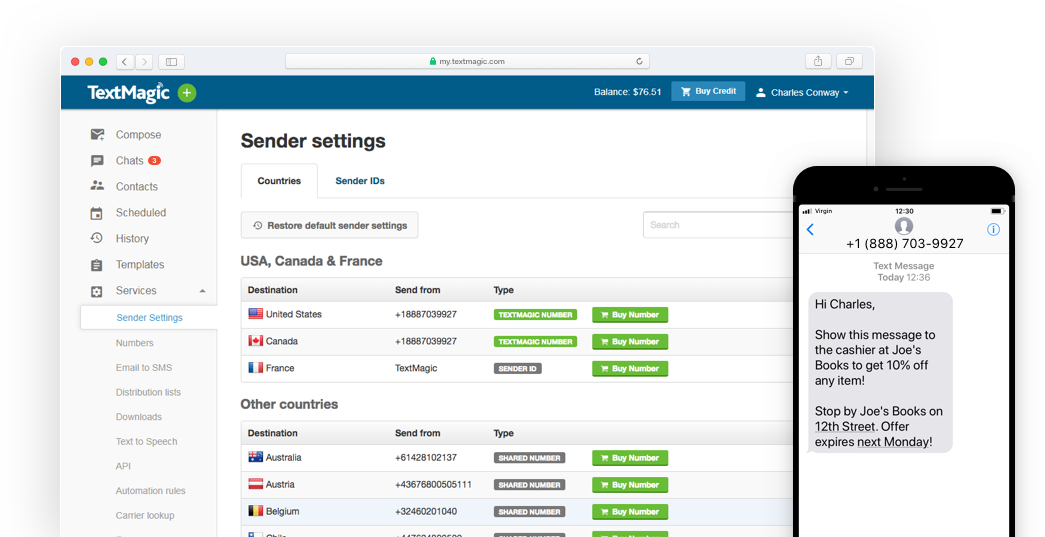Viewport: 1045px width, 537px height.
Task: Tap the back chevron on phone
Action: (x=810, y=230)
